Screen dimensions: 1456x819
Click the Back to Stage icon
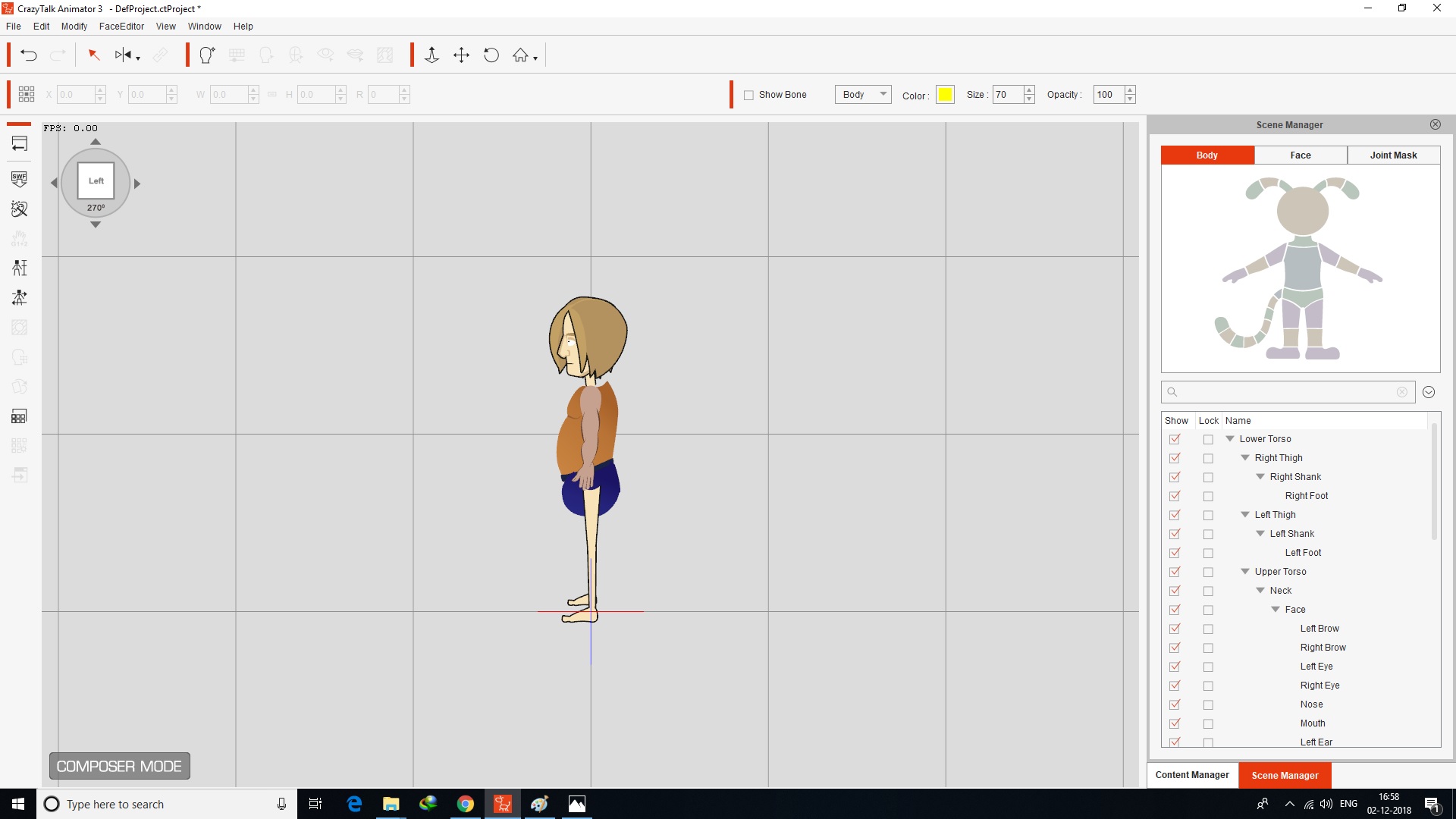20,144
